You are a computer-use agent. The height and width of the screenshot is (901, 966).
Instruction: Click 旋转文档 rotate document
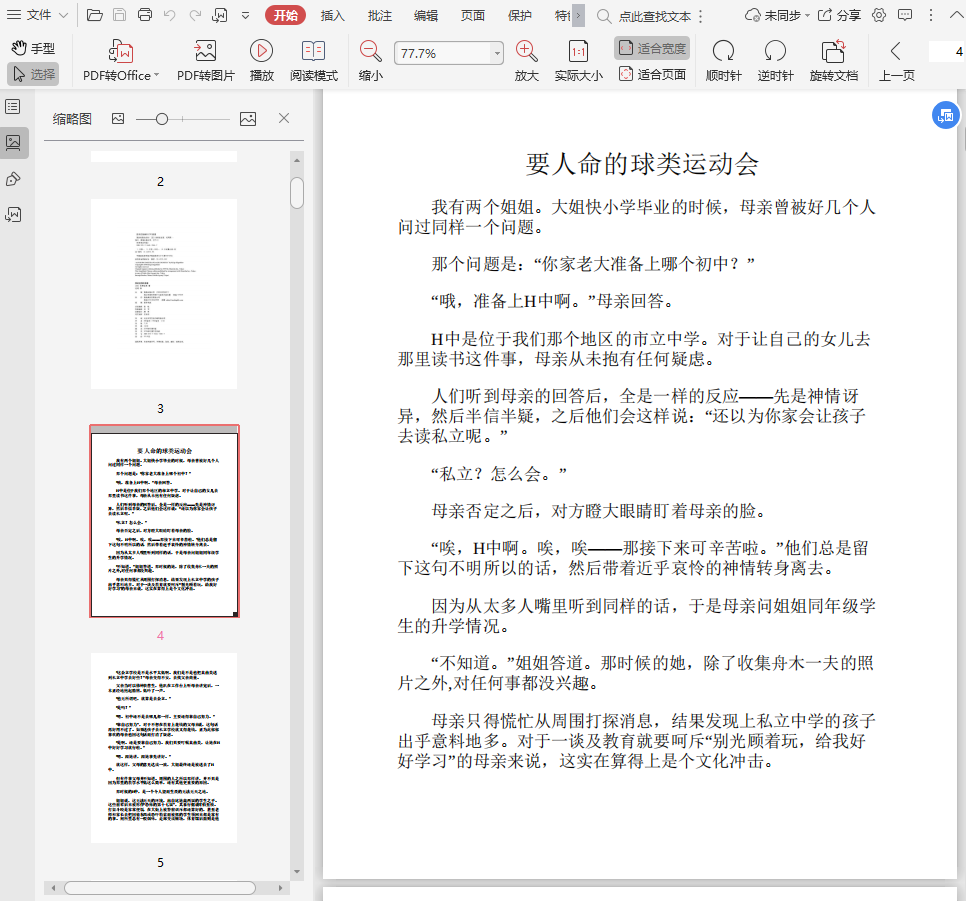[834, 60]
